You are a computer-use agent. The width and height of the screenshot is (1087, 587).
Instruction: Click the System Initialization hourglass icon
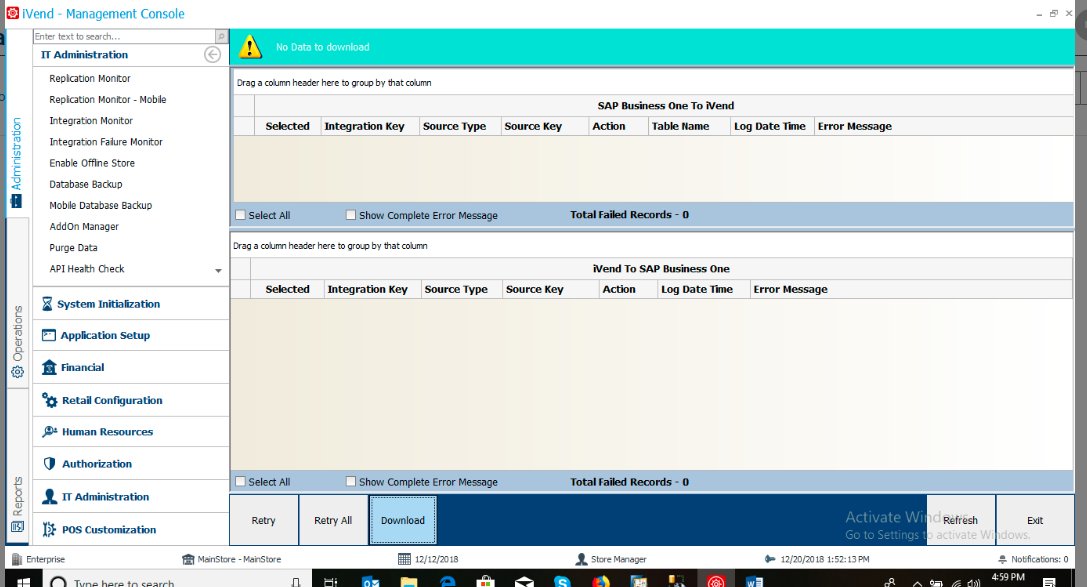coord(47,304)
